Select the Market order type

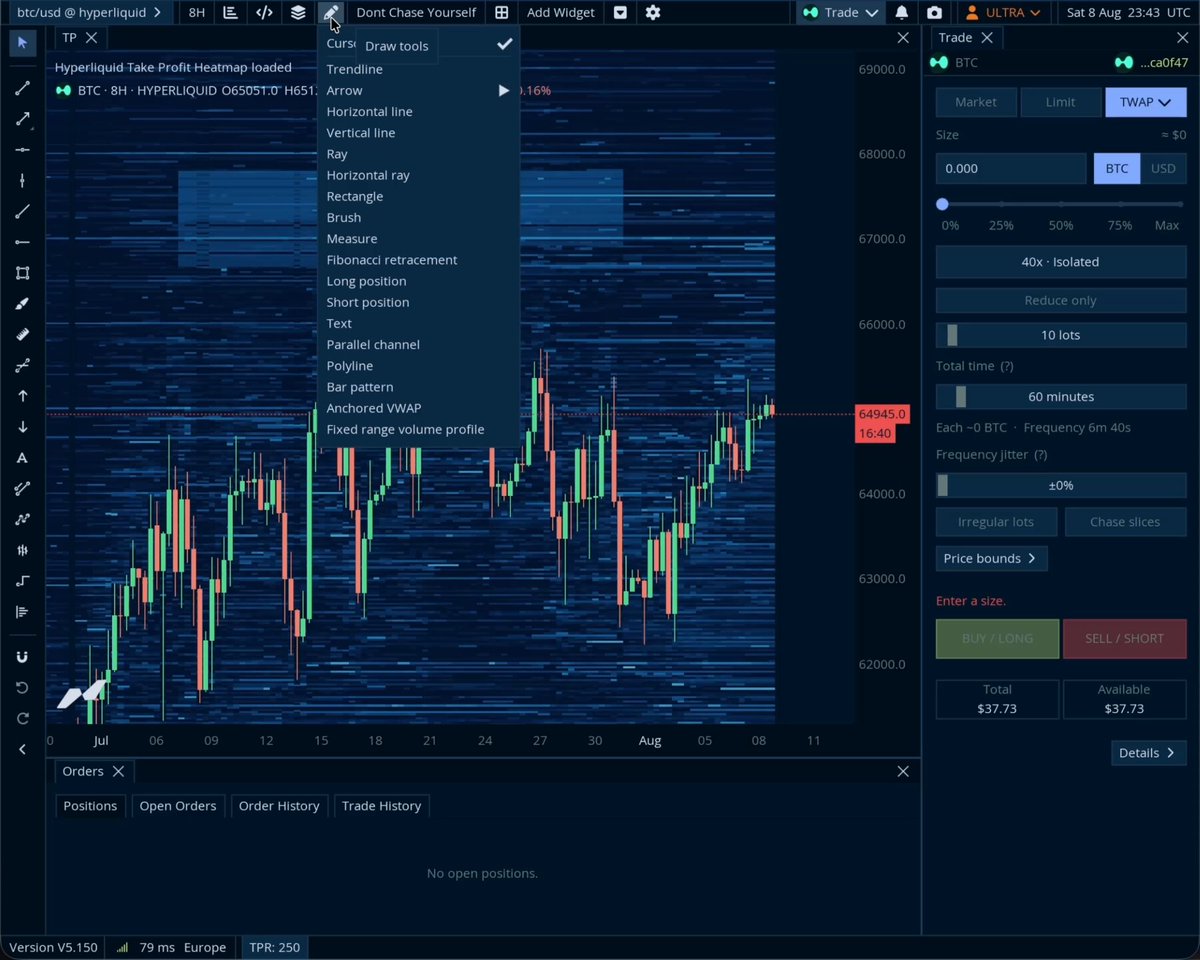[976, 102]
